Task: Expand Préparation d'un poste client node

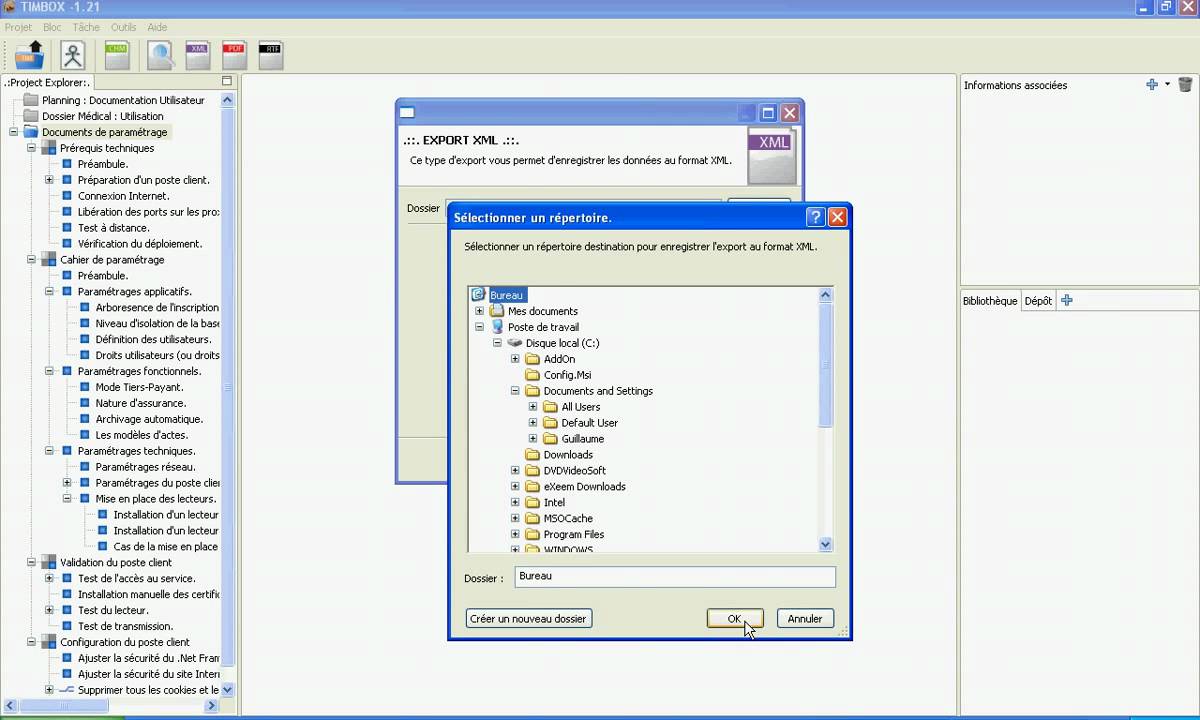Action: (x=50, y=180)
